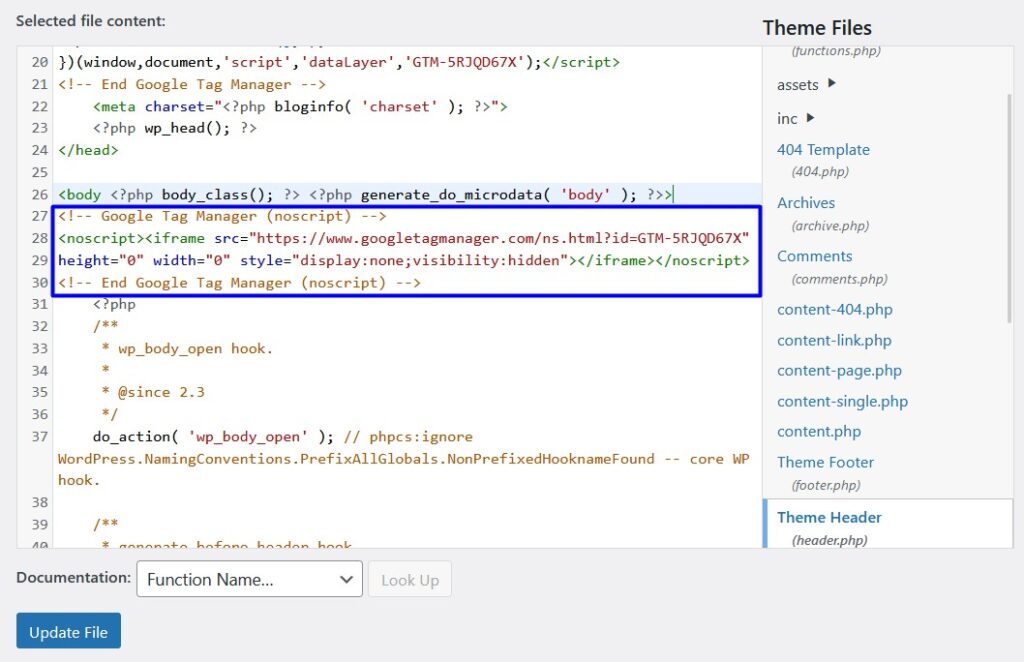Viewport: 1024px width, 662px height.
Task: Open content-404.php file
Action: (x=835, y=309)
